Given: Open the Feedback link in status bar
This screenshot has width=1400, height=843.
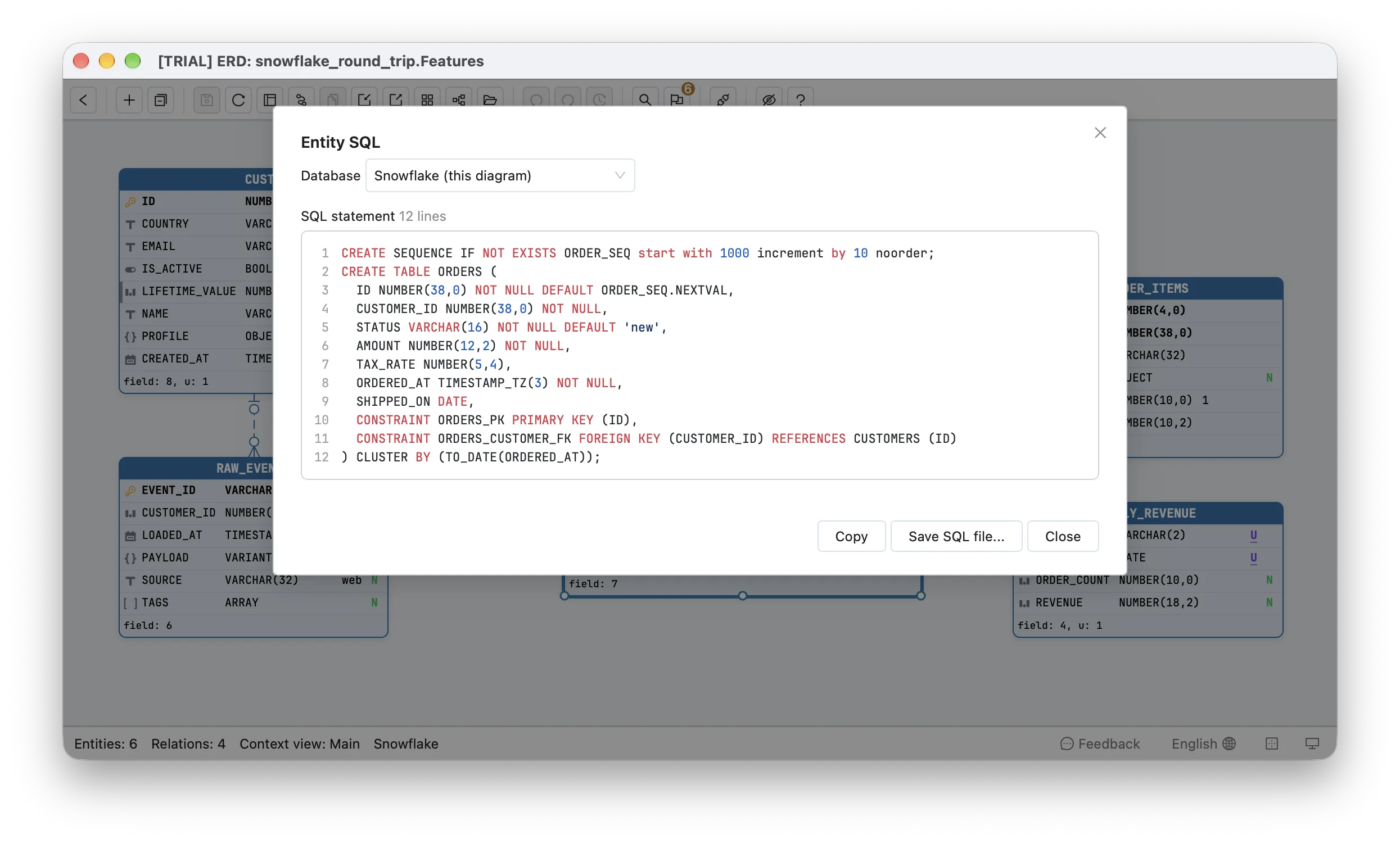Looking at the screenshot, I should pos(1100,744).
